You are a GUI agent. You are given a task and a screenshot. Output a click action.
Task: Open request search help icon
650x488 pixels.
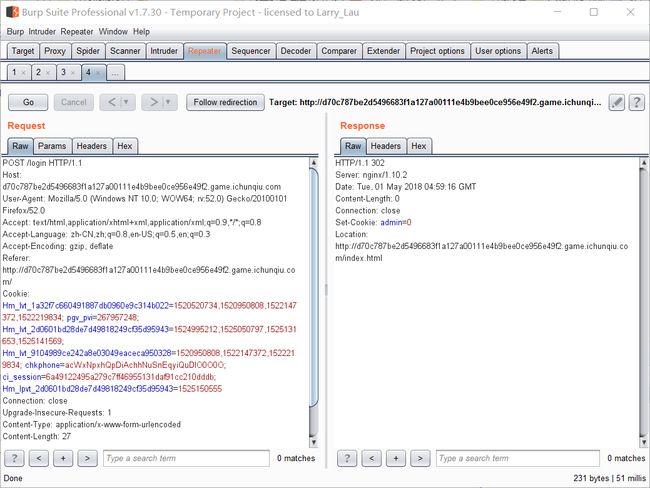click(x=14, y=458)
